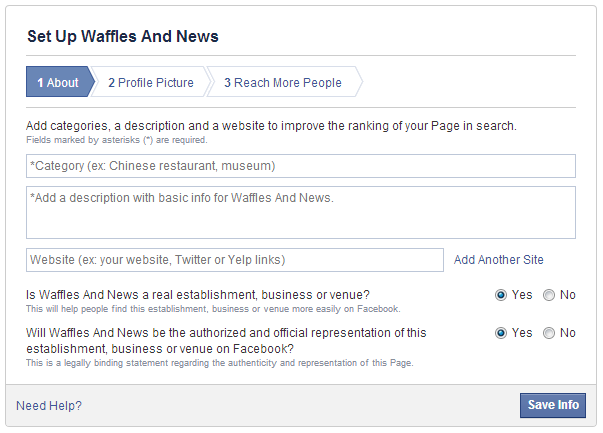Select Yes for real establishment question

[500, 295]
